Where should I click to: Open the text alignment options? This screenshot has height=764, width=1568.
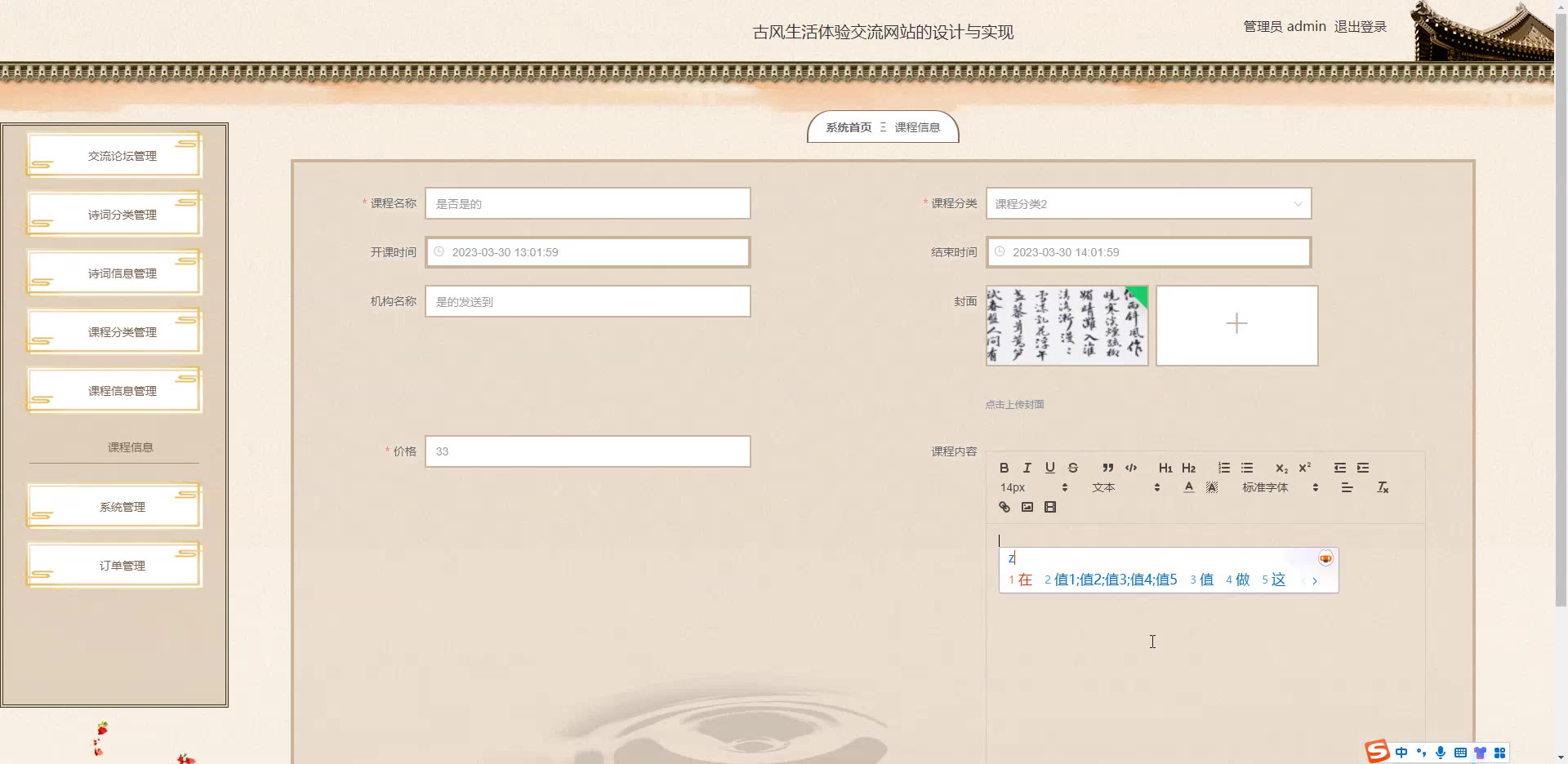pyautogui.click(x=1347, y=487)
